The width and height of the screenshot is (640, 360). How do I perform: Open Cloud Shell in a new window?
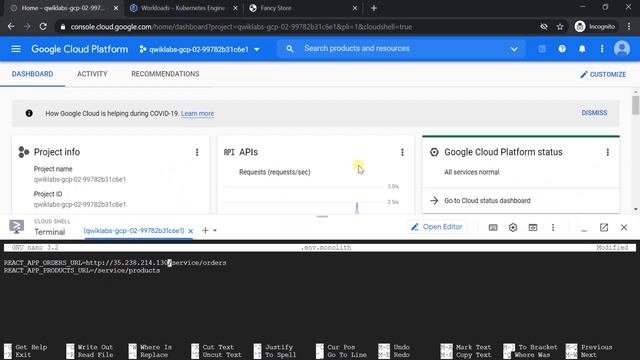click(x=604, y=227)
